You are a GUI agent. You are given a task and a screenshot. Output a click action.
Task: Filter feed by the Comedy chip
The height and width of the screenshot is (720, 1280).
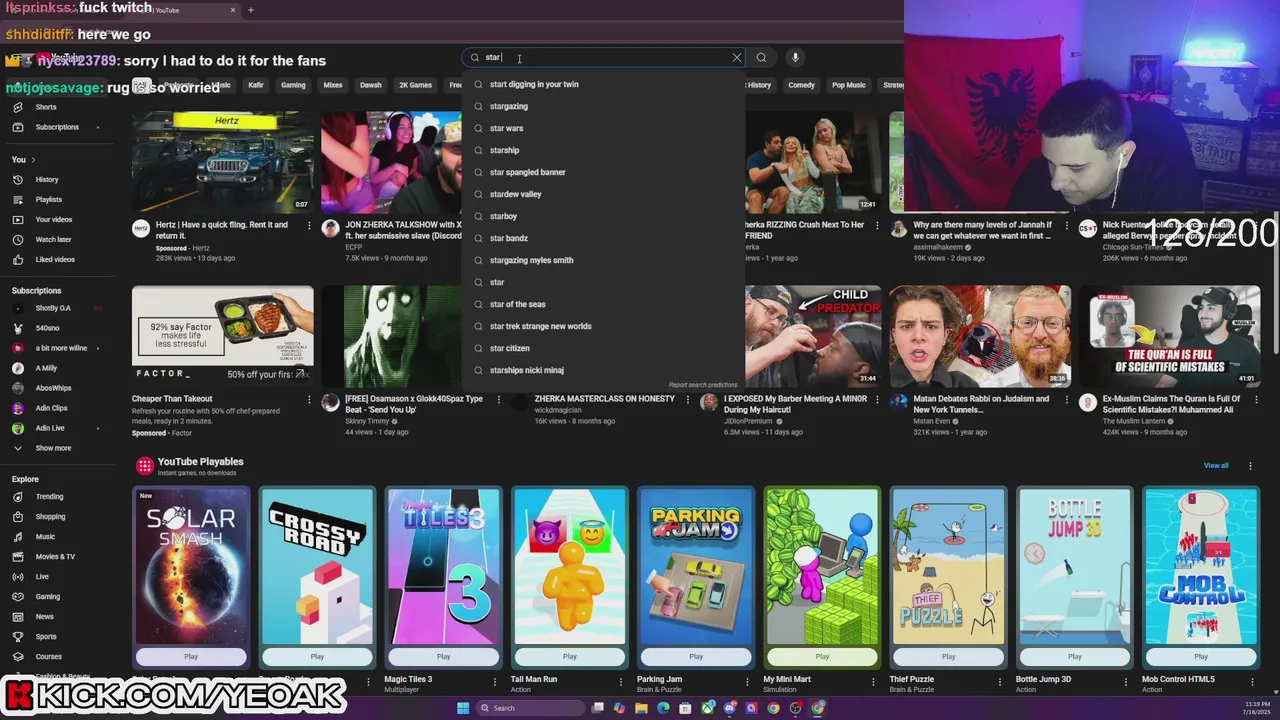coord(801,85)
